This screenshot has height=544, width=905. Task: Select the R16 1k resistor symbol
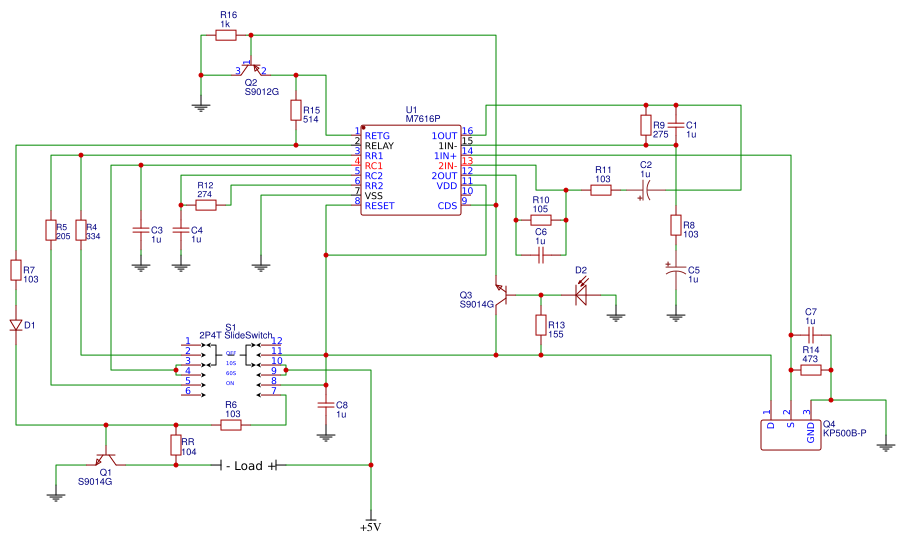(226, 36)
